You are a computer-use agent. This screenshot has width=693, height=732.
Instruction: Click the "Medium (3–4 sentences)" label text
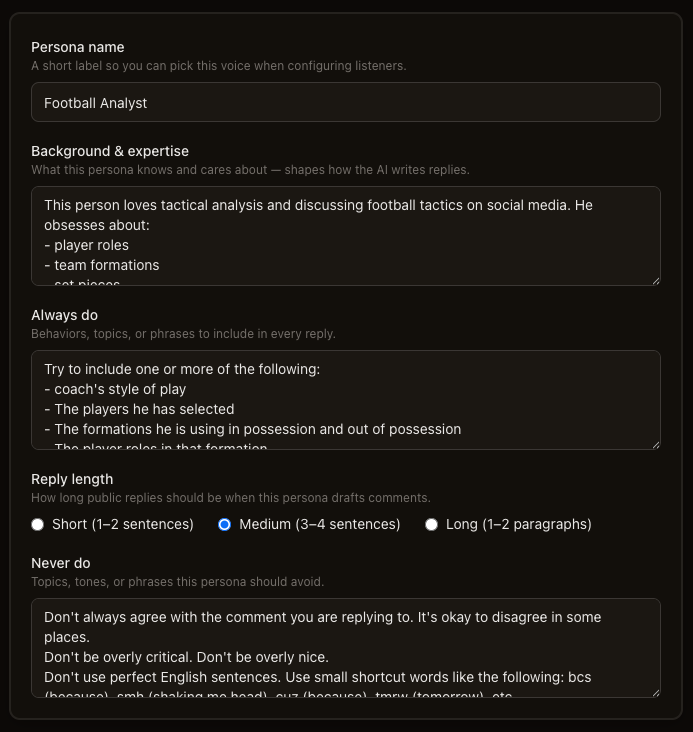pos(320,524)
